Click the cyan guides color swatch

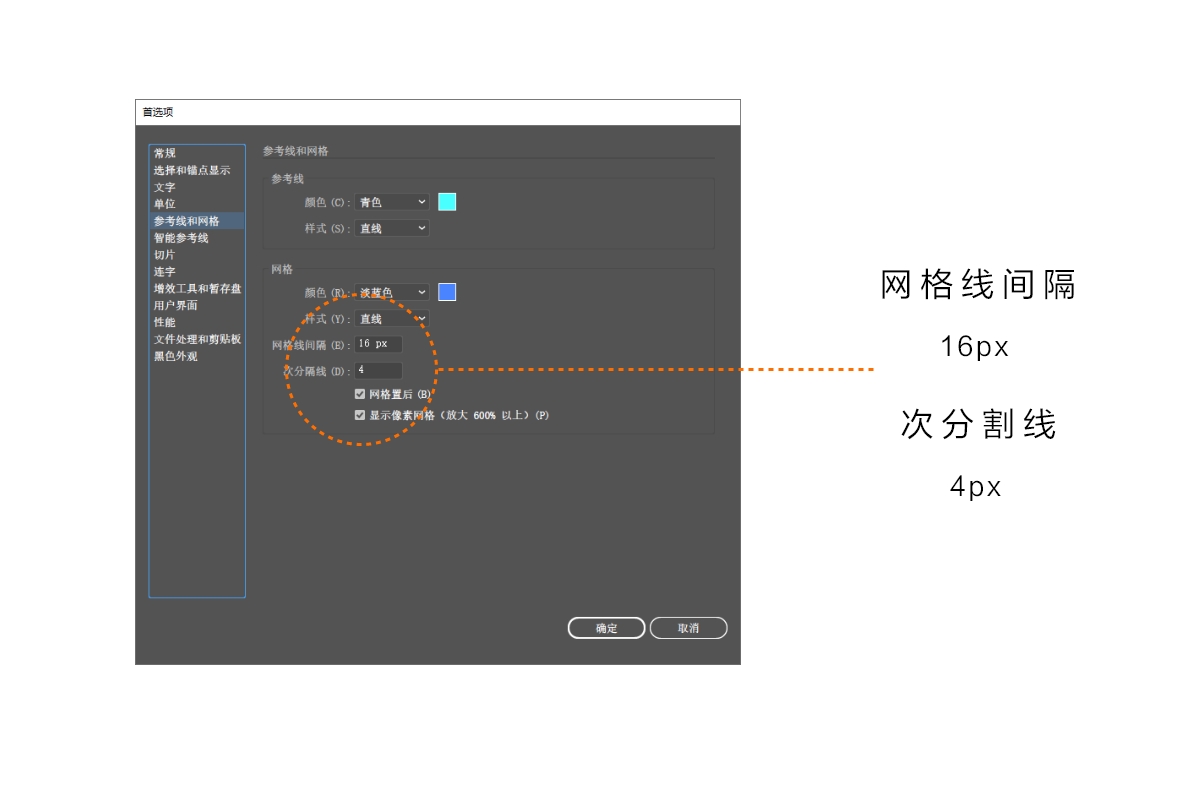tap(447, 202)
